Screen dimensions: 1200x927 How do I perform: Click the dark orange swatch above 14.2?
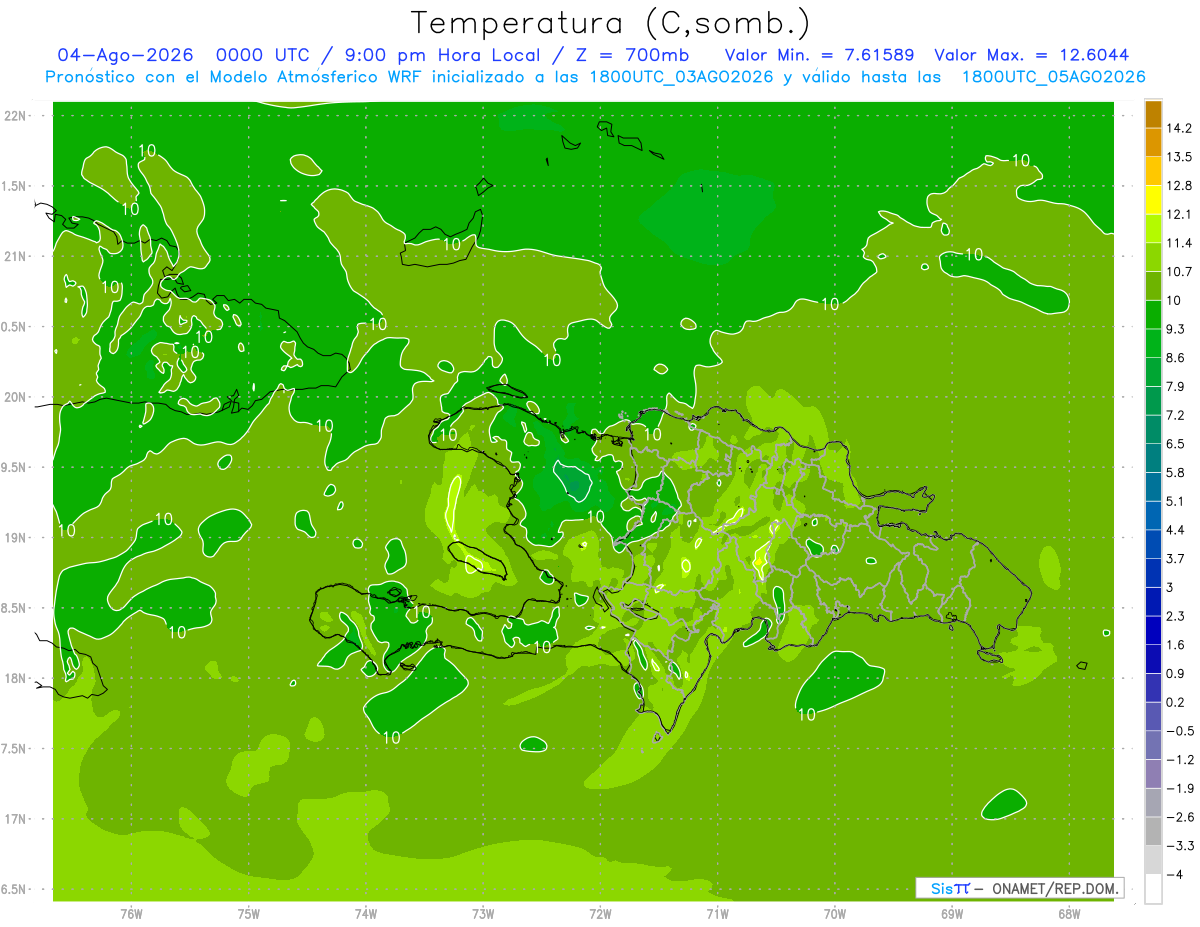pos(1153,113)
